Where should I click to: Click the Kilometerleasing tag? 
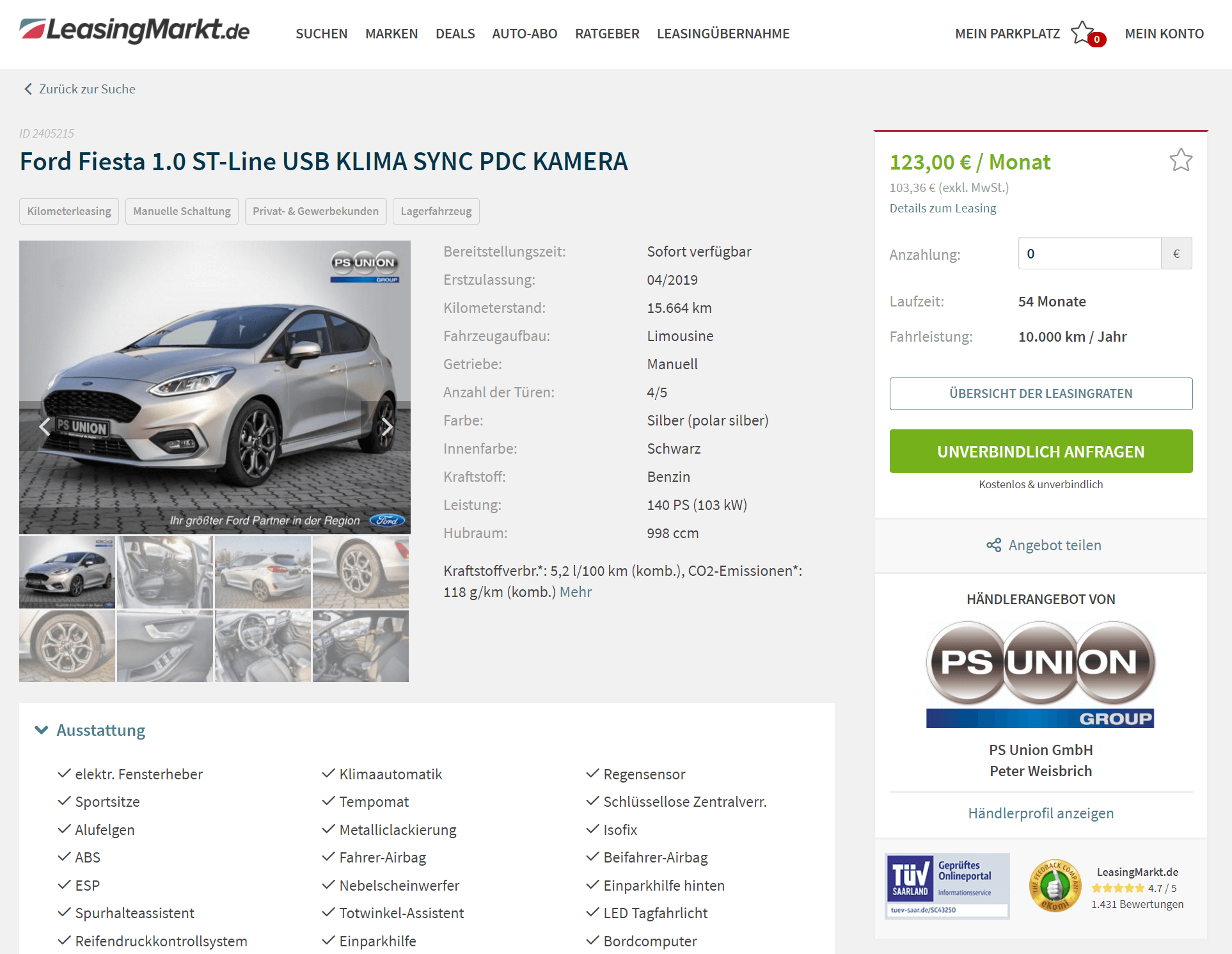tap(69, 211)
